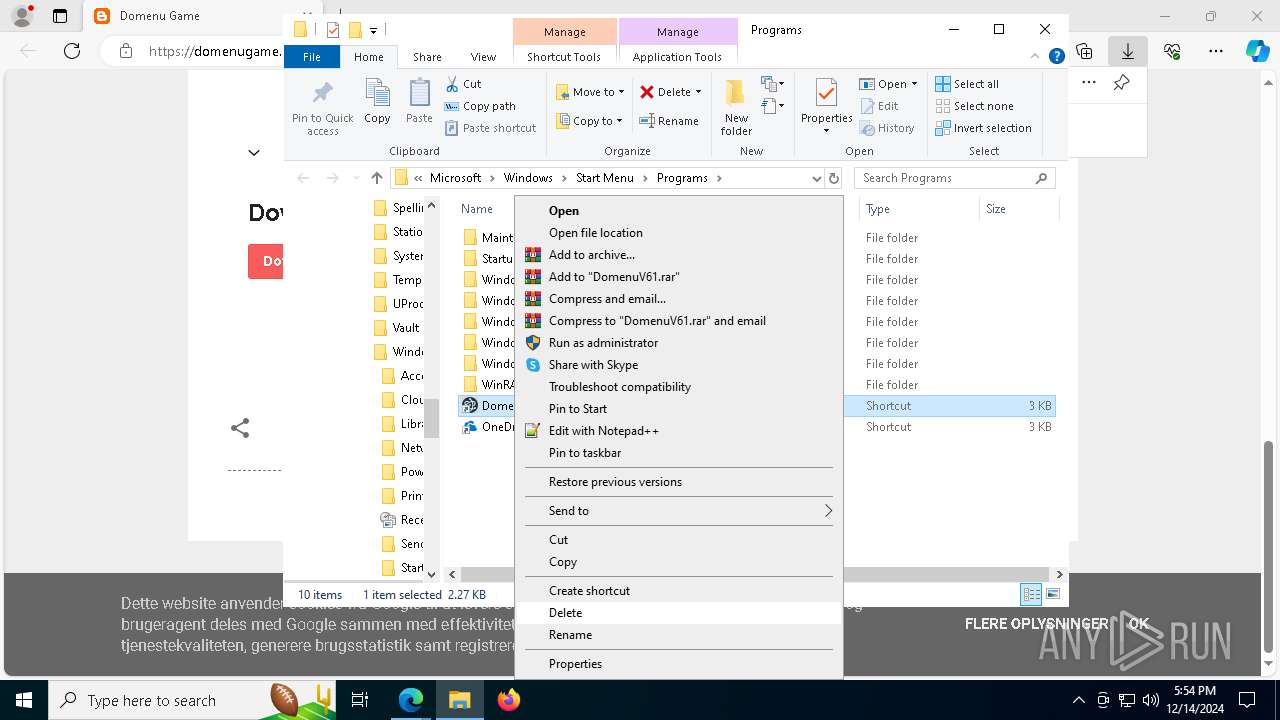Expand the ribbon Delete dropdown arrow
Image resolution: width=1280 pixels, height=720 pixels.
pos(698,92)
